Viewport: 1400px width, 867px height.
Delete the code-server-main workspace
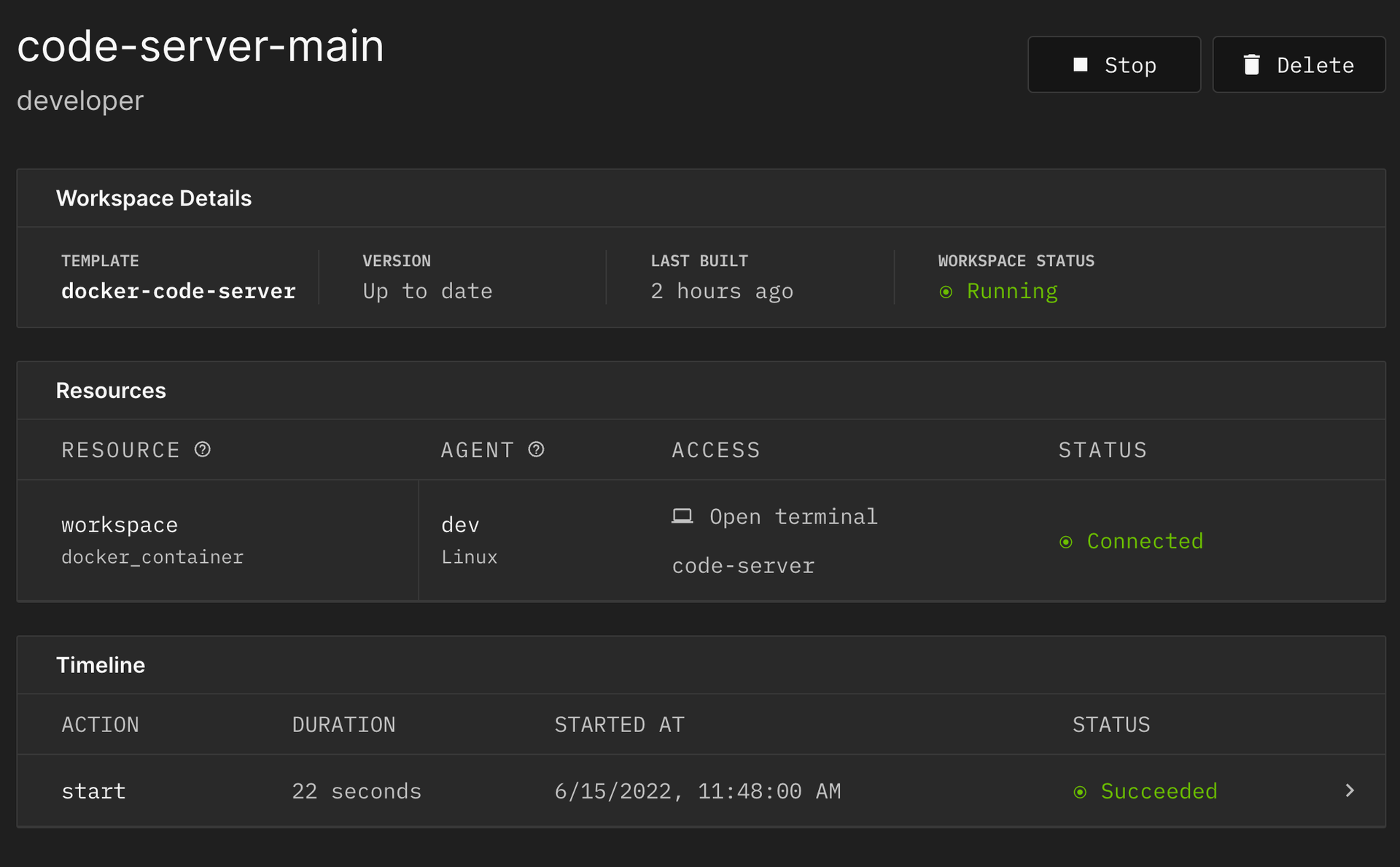pos(1299,65)
